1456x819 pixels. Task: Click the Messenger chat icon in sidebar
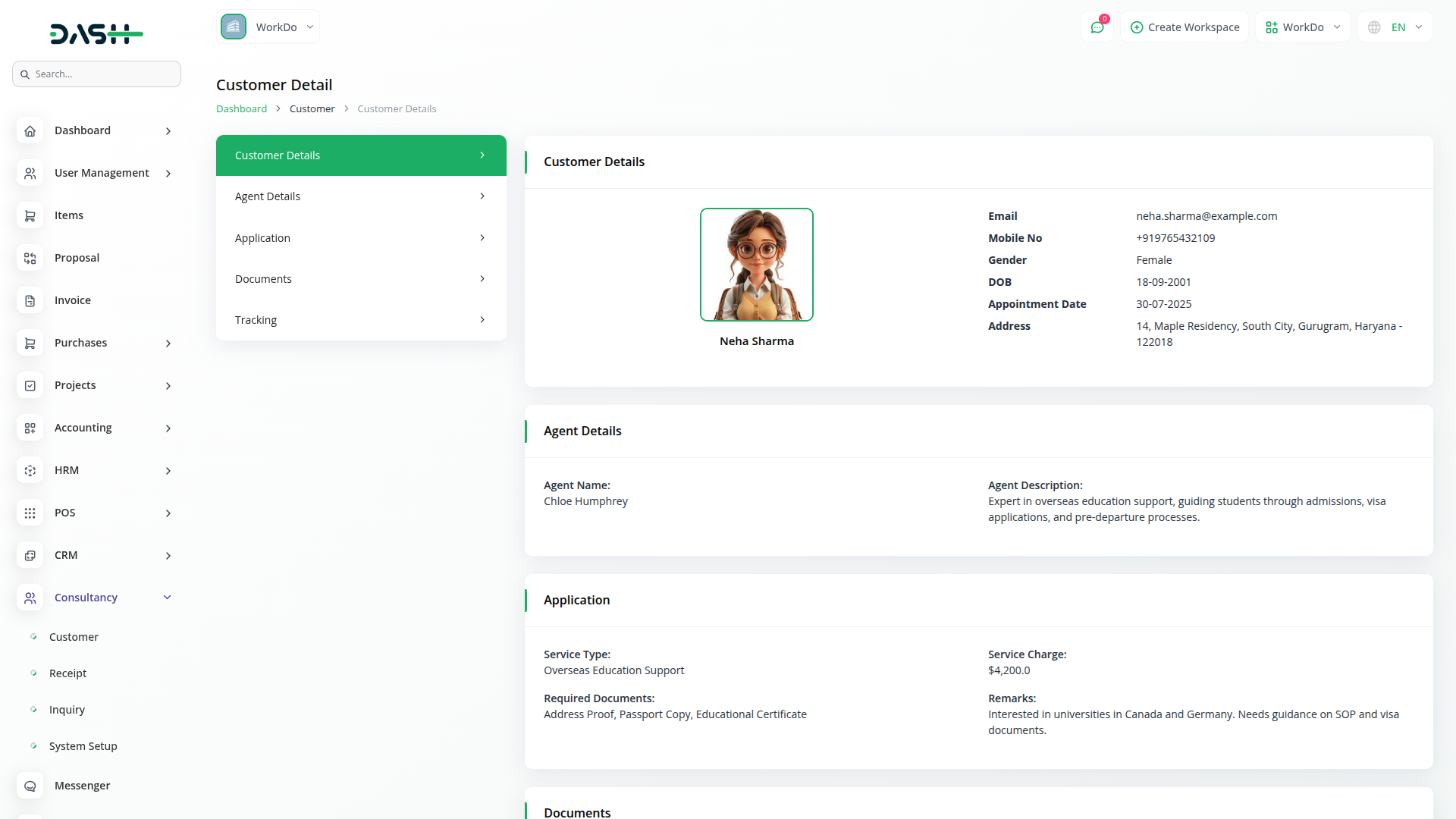30,786
